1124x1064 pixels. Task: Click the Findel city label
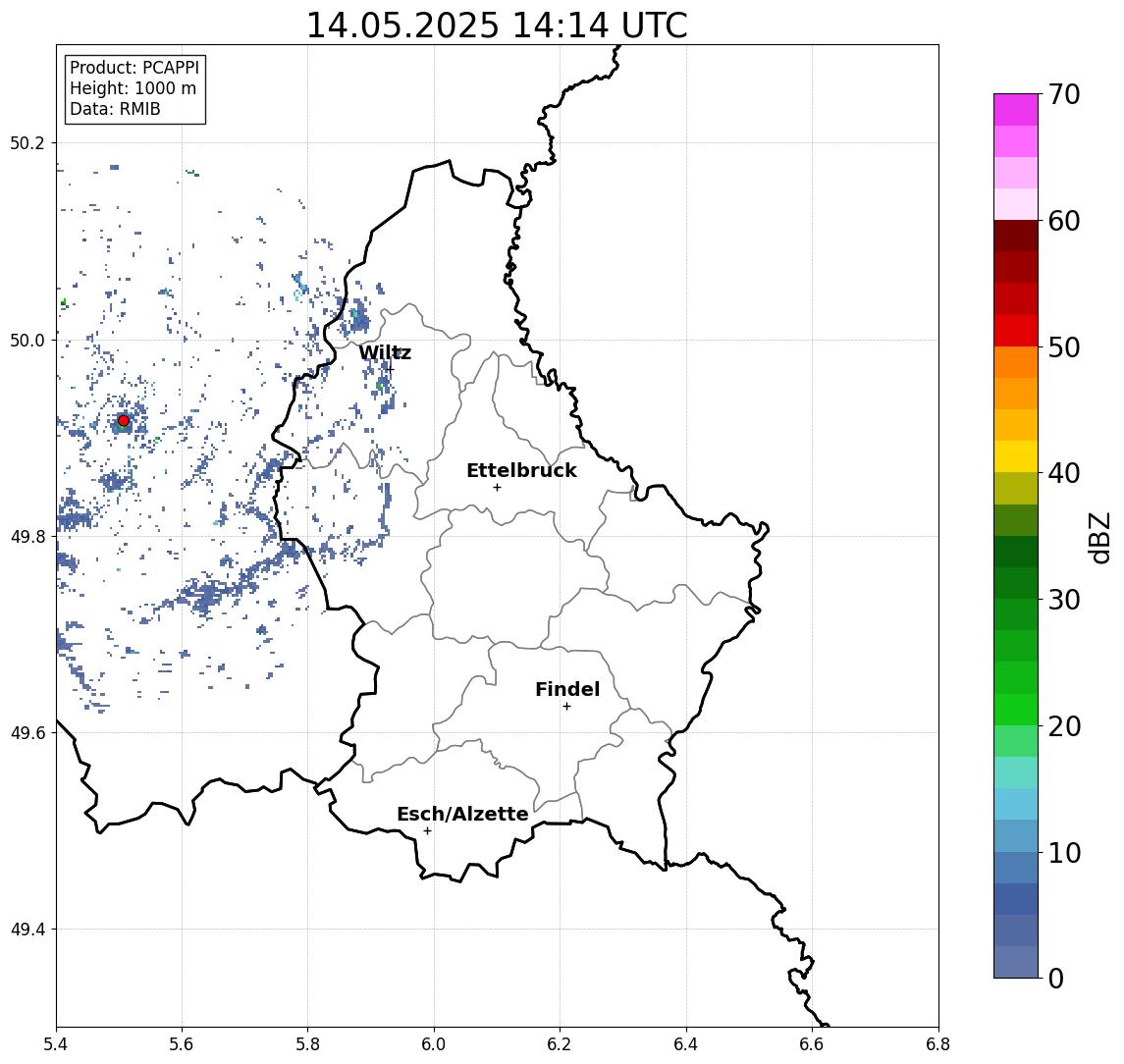point(567,689)
